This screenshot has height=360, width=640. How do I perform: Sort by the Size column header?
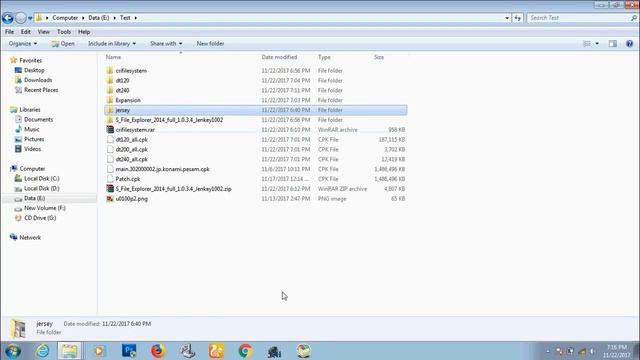coord(379,57)
